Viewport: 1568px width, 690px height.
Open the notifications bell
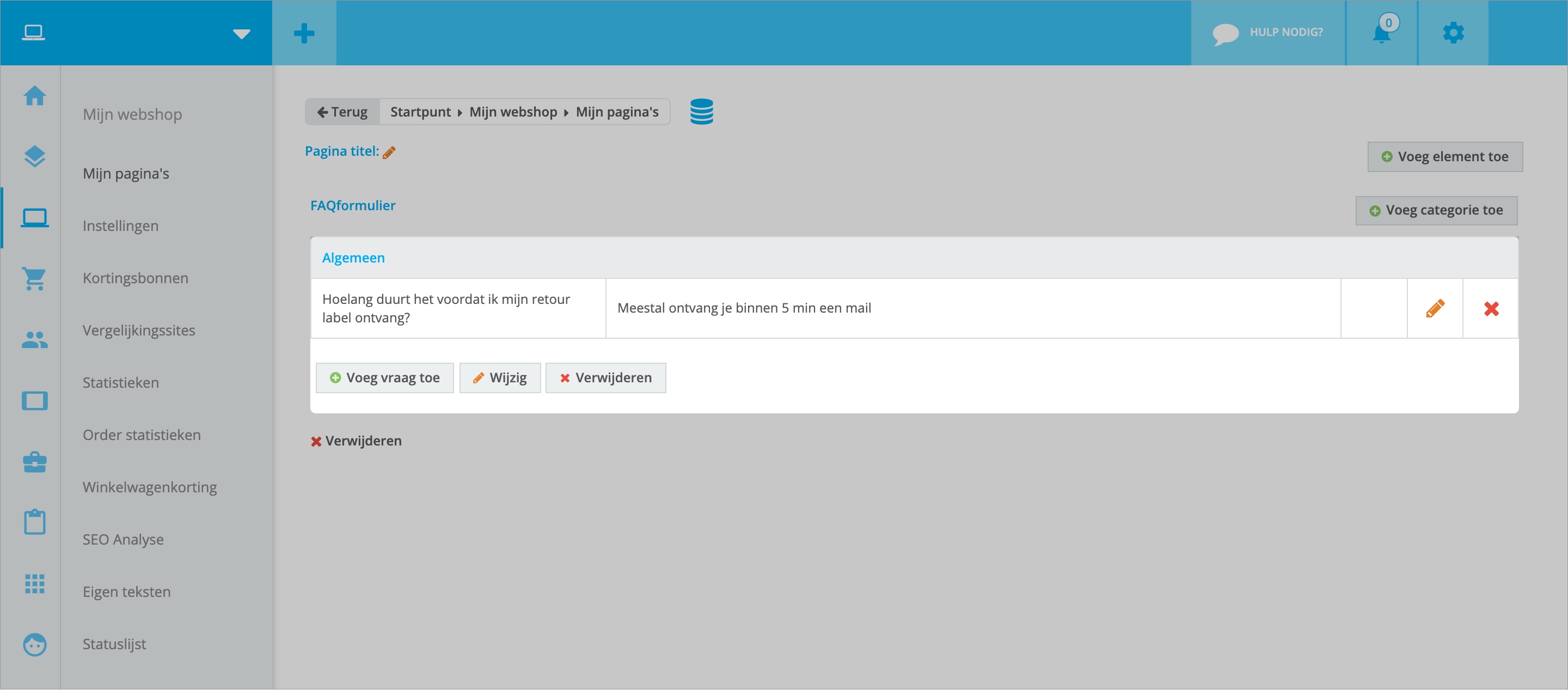coord(1382,33)
